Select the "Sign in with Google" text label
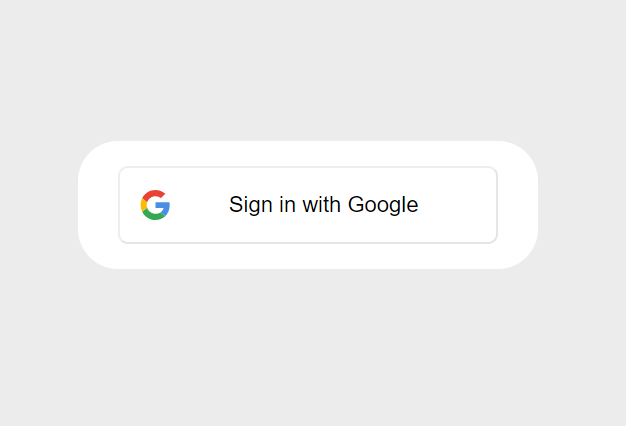This screenshot has width=626, height=426. [x=323, y=205]
